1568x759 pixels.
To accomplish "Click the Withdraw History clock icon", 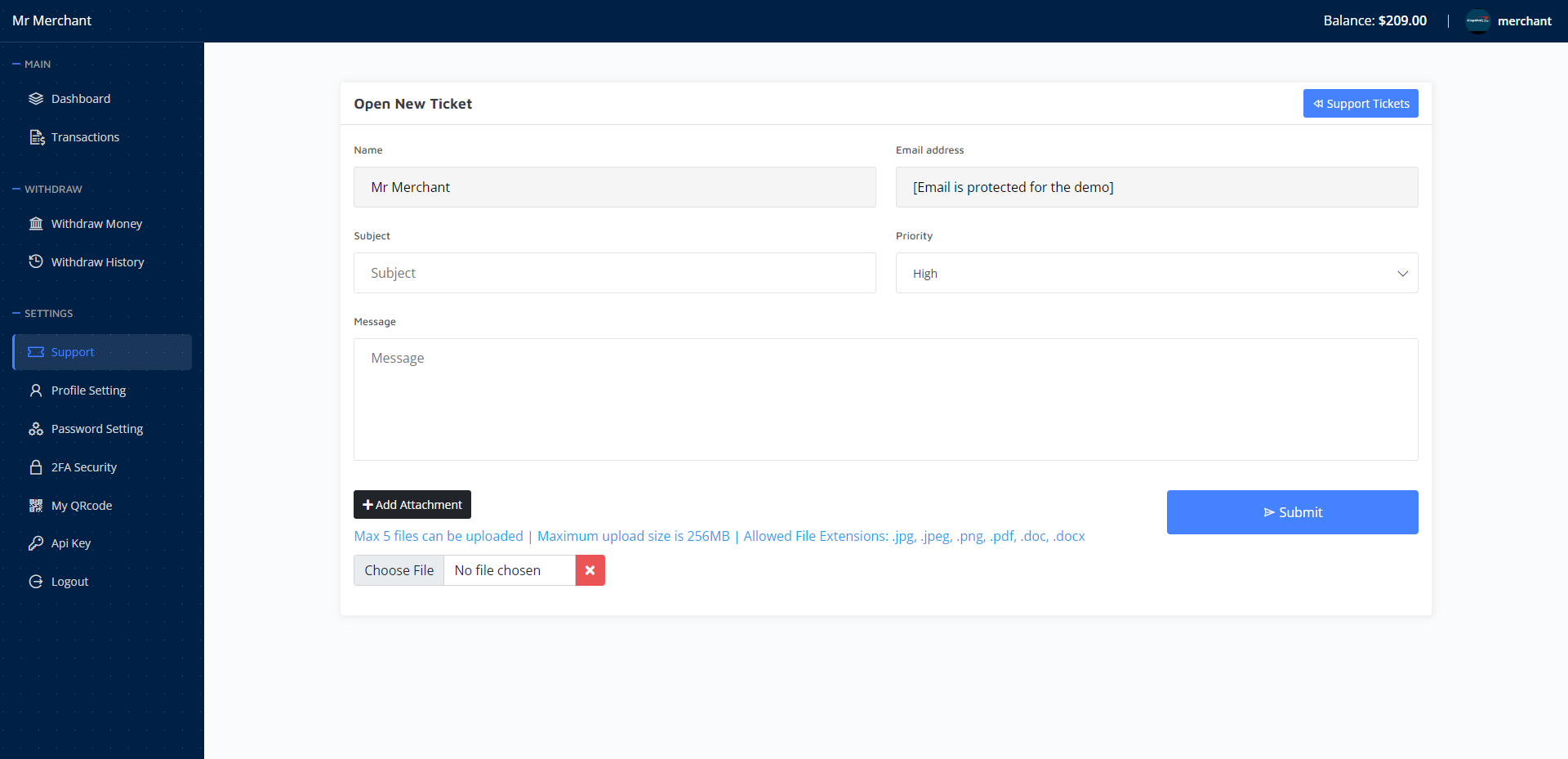I will point(36,261).
